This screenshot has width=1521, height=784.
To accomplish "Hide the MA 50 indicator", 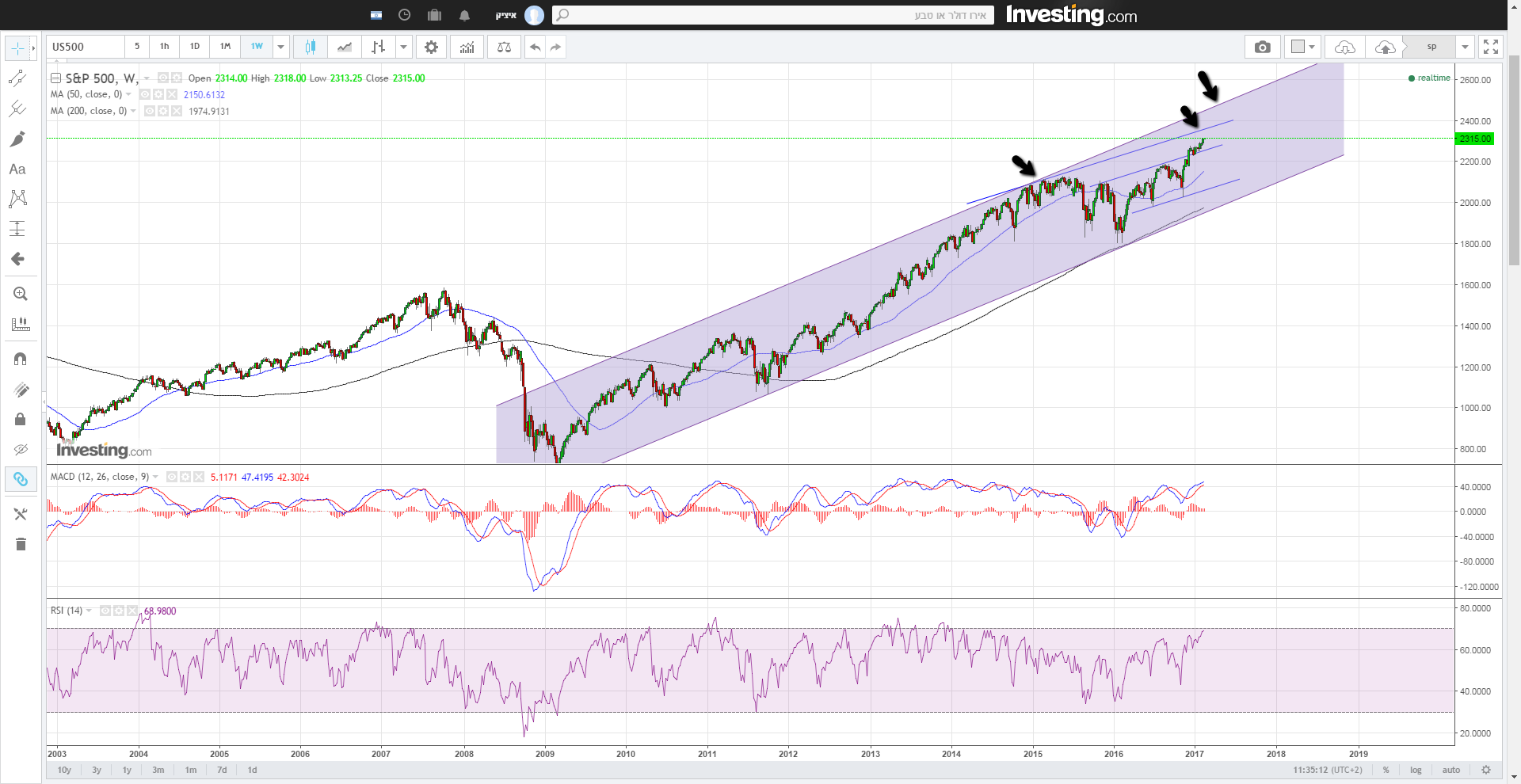I will point(146,94).
